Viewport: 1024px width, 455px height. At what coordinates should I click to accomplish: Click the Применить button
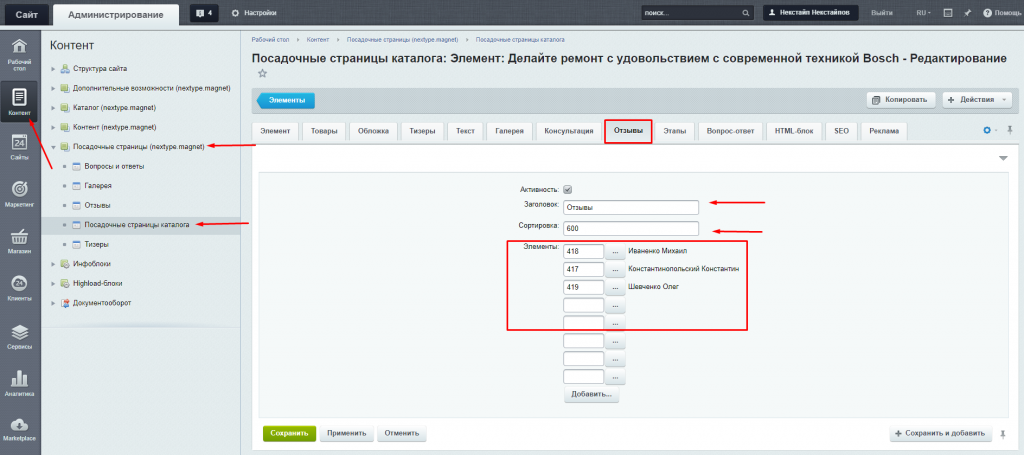tap(347, 433)
